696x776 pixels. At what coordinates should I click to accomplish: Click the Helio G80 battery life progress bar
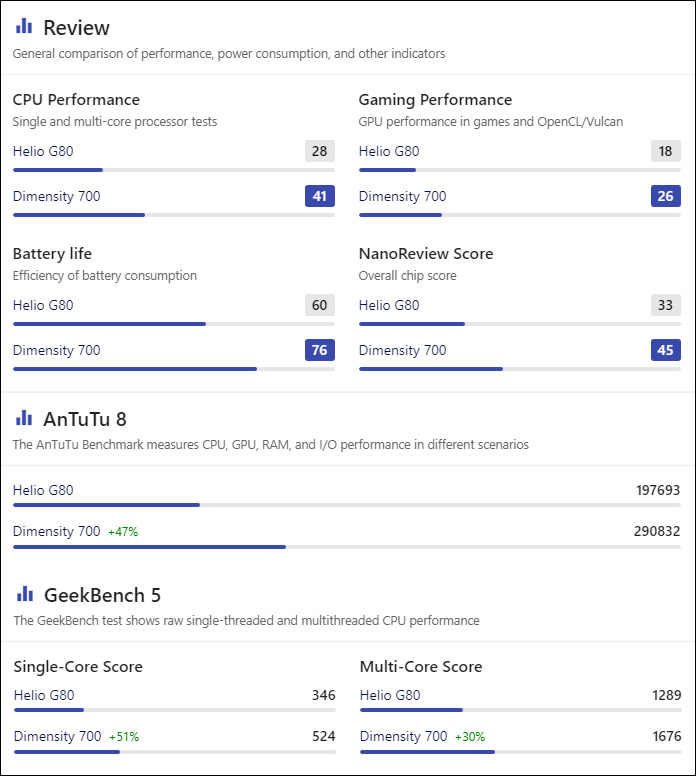(x=174, y=324)
